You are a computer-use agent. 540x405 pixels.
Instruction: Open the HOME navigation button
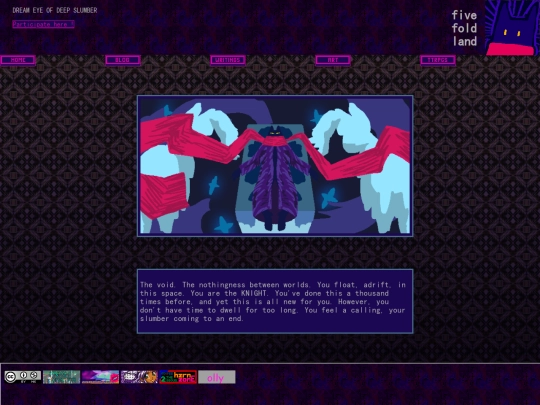(x=18, y=60)
